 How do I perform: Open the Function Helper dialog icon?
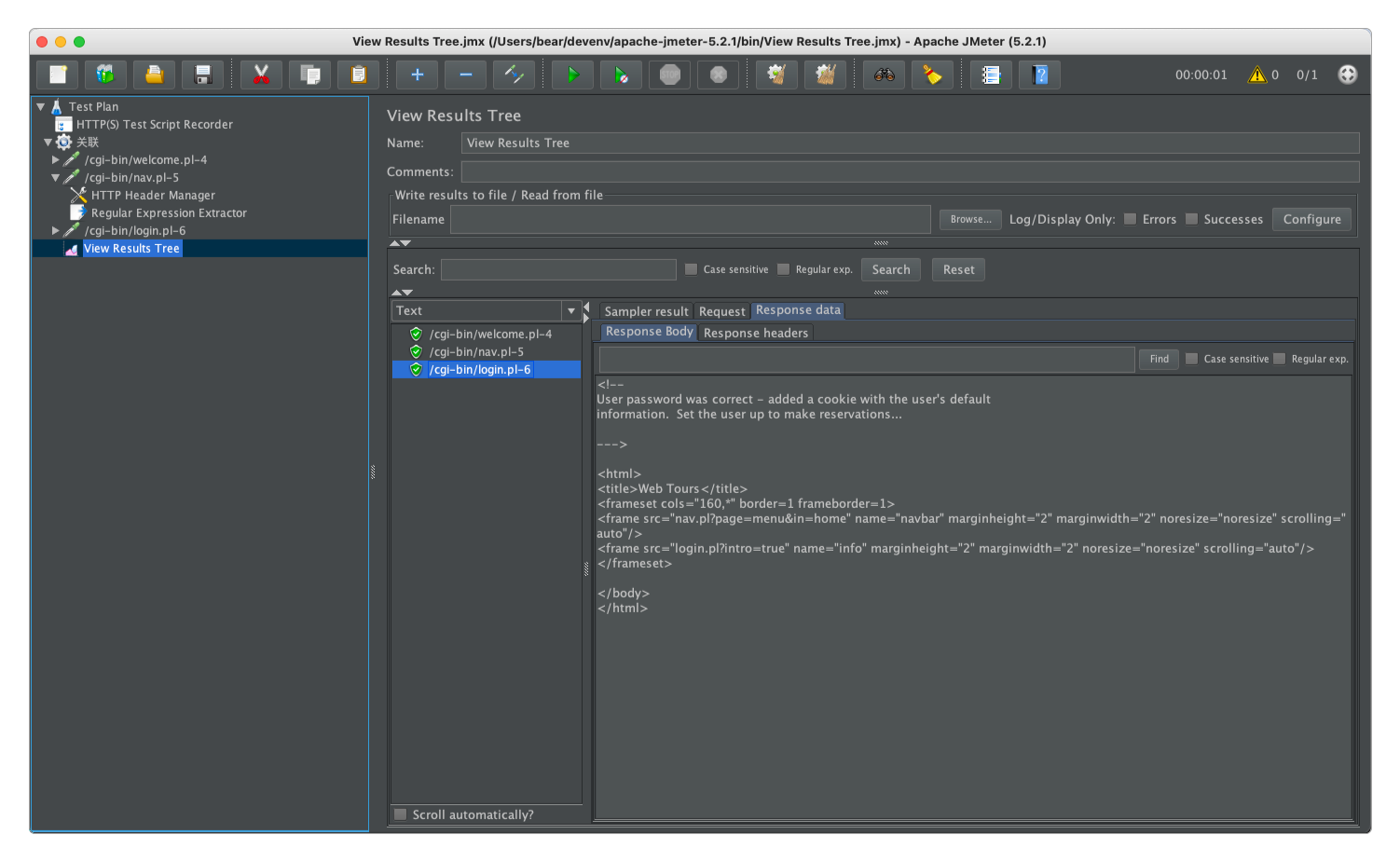pyautogui.click(x=992, y=75)
